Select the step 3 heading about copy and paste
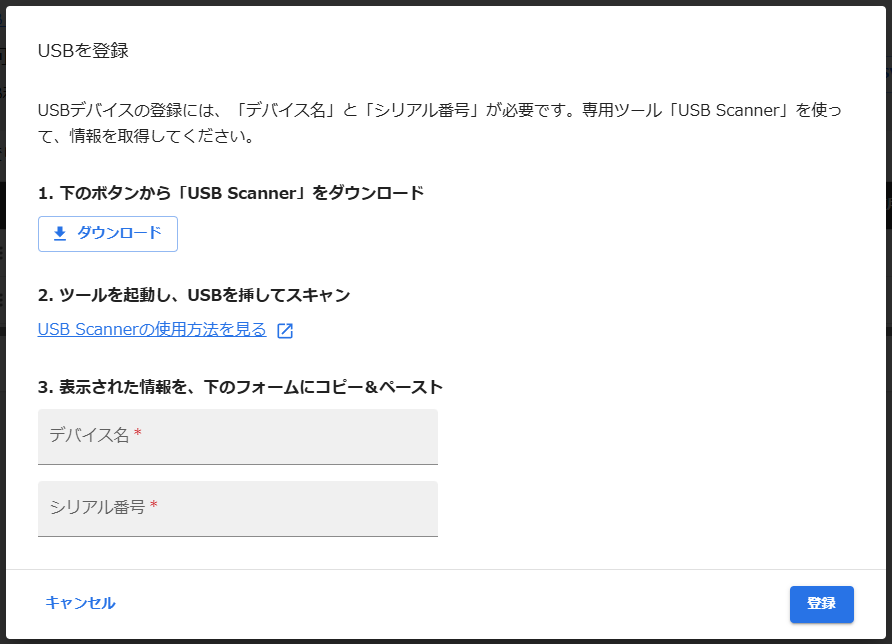The height and width of the screenshot is (644, 892). 240,387
